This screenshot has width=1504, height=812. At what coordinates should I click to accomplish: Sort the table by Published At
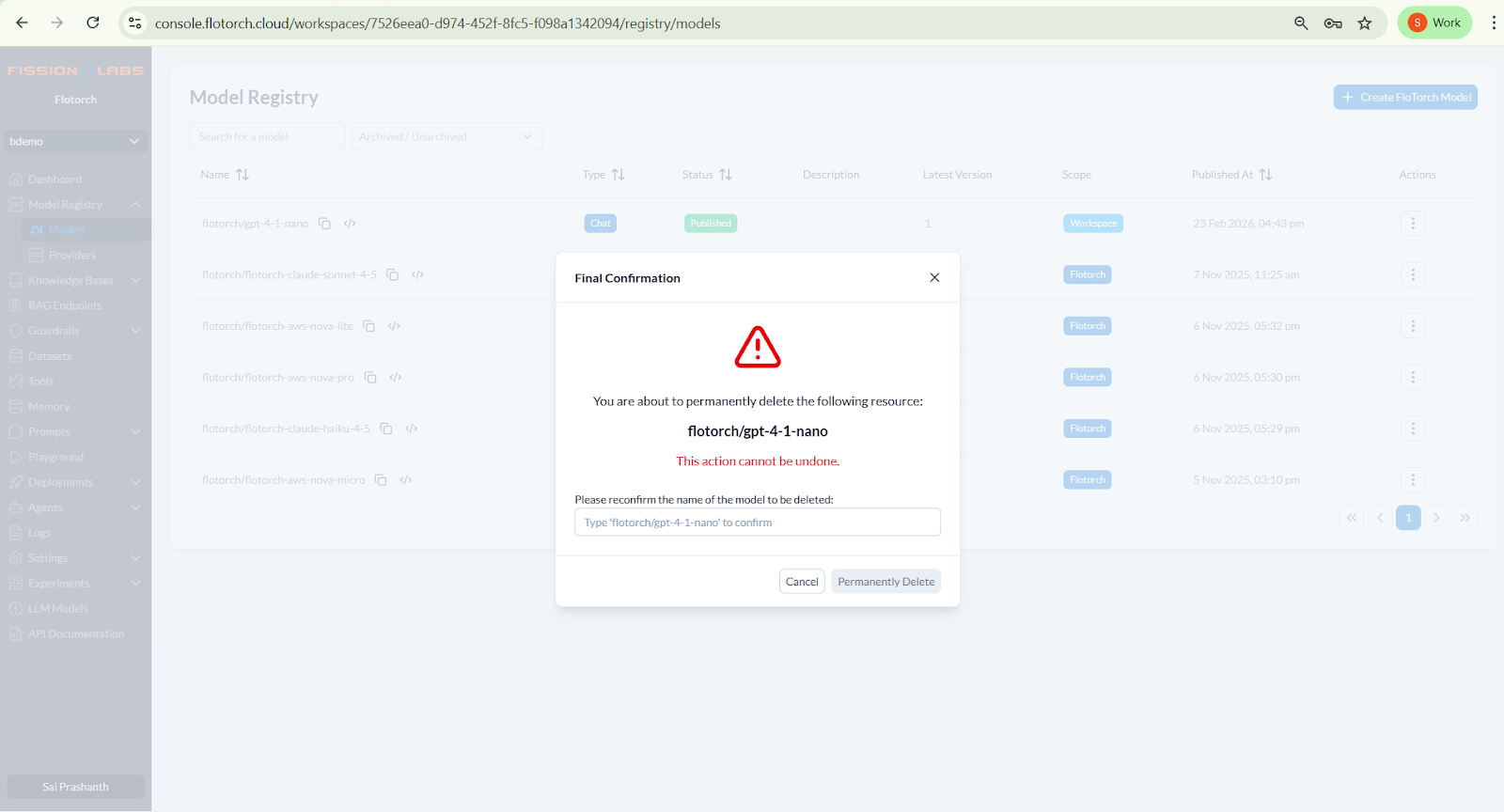point(1265,175)
